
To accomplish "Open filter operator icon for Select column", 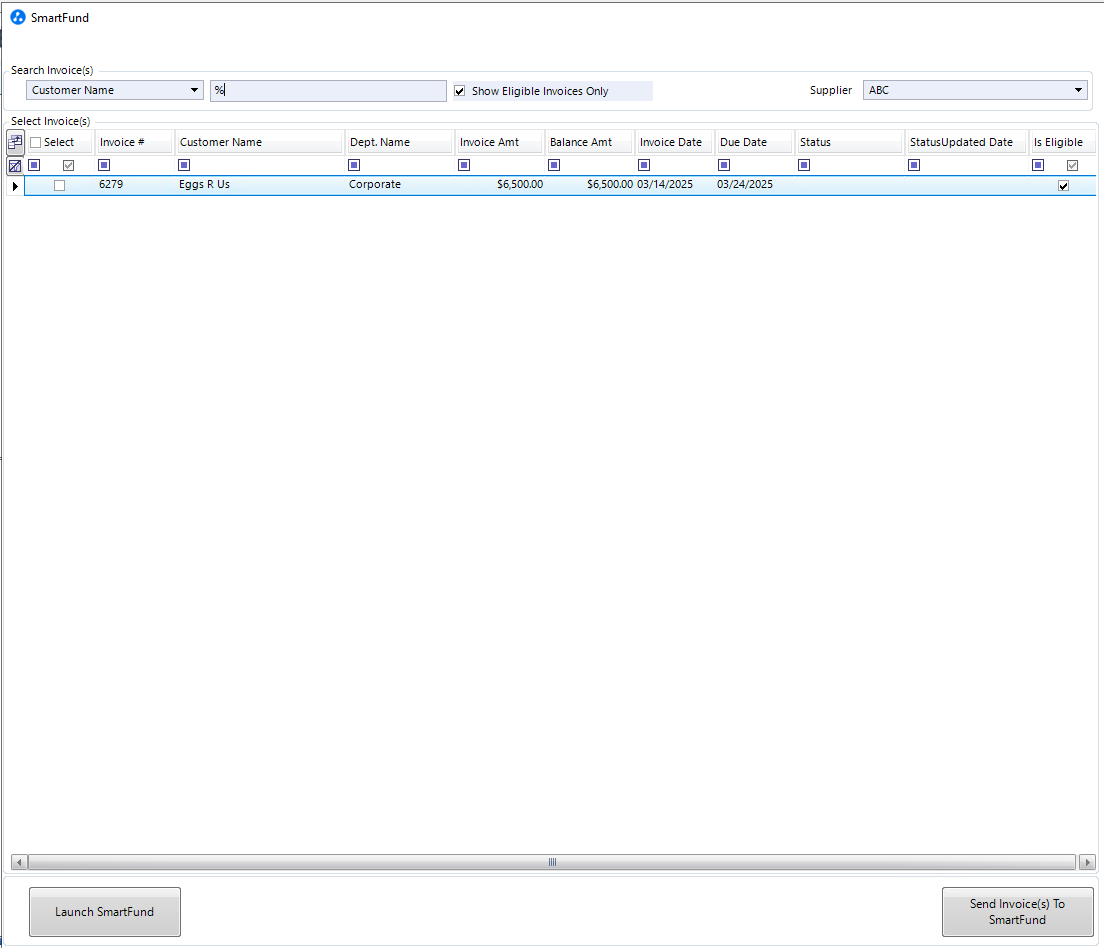I will [34, 165].
